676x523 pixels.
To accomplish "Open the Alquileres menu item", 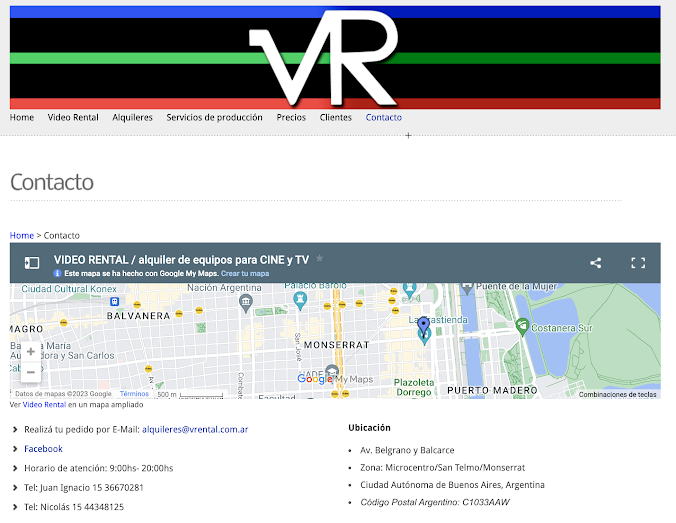I will pyautogui.click(x=132, y=117).
